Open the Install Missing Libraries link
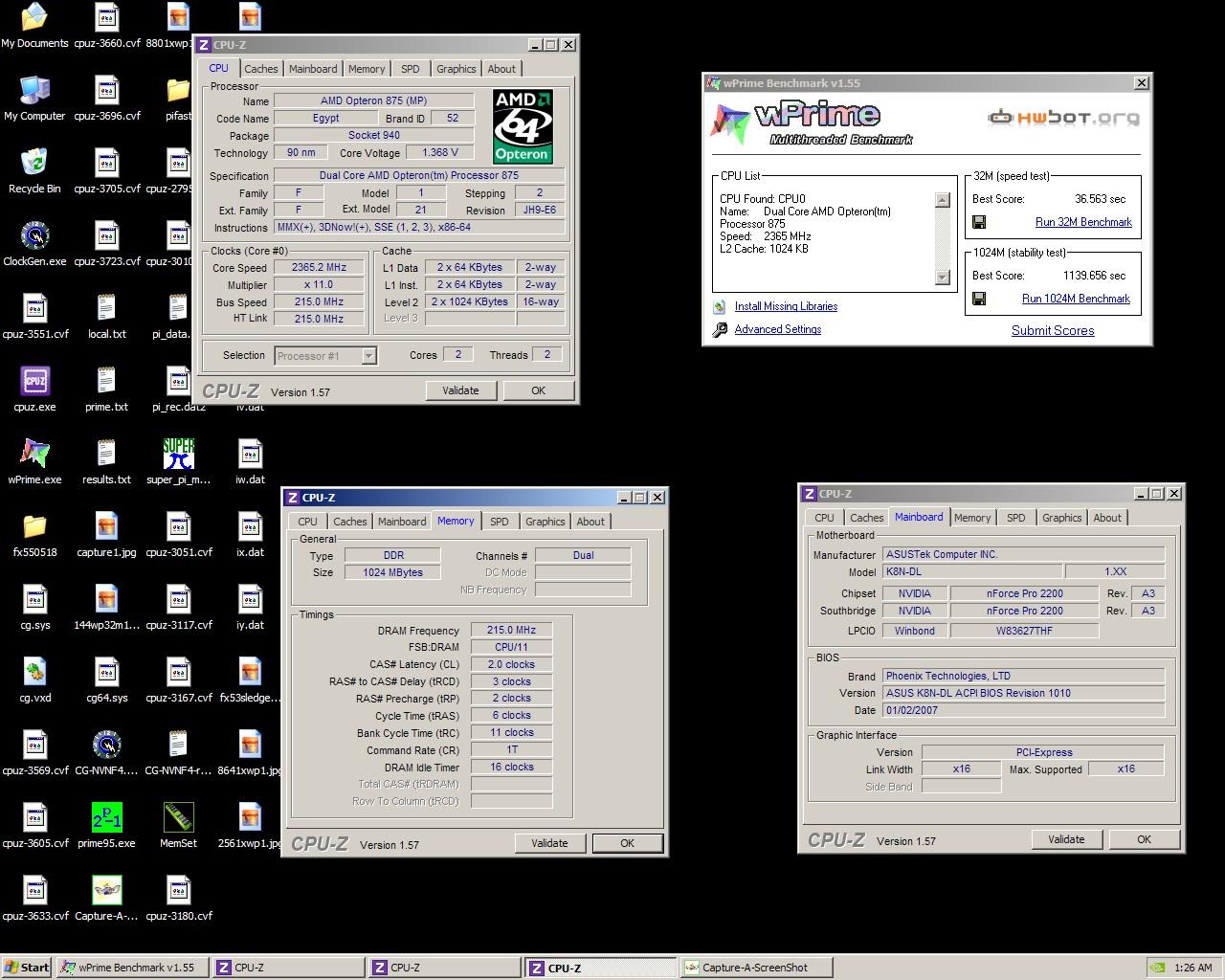The height and width of the screenshot is (980, 1225). pos(786,306)
